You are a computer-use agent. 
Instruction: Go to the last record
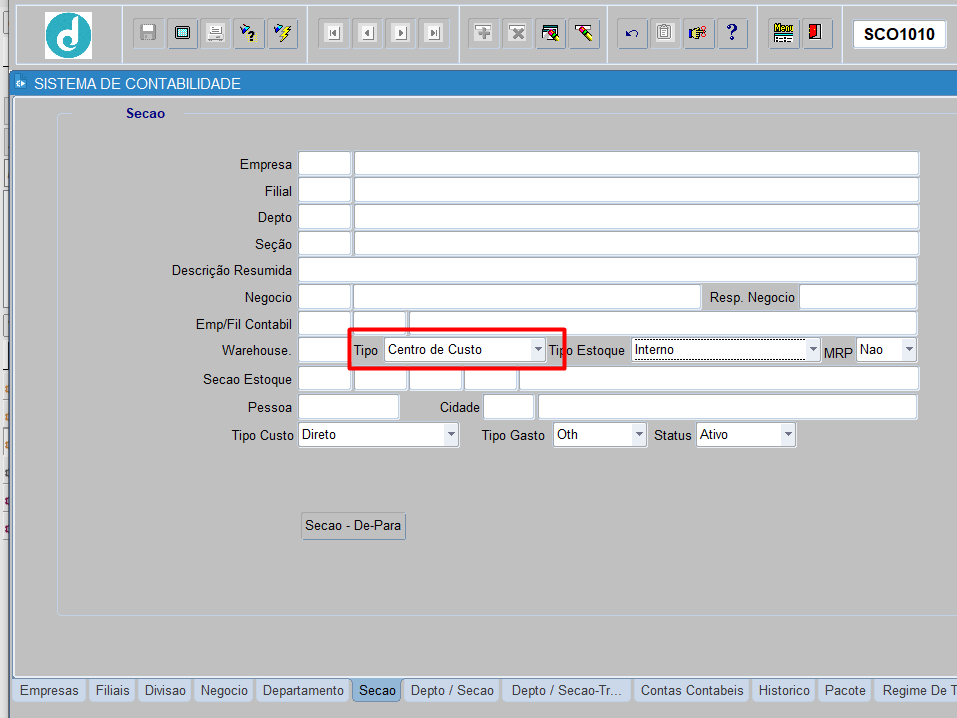434,33
